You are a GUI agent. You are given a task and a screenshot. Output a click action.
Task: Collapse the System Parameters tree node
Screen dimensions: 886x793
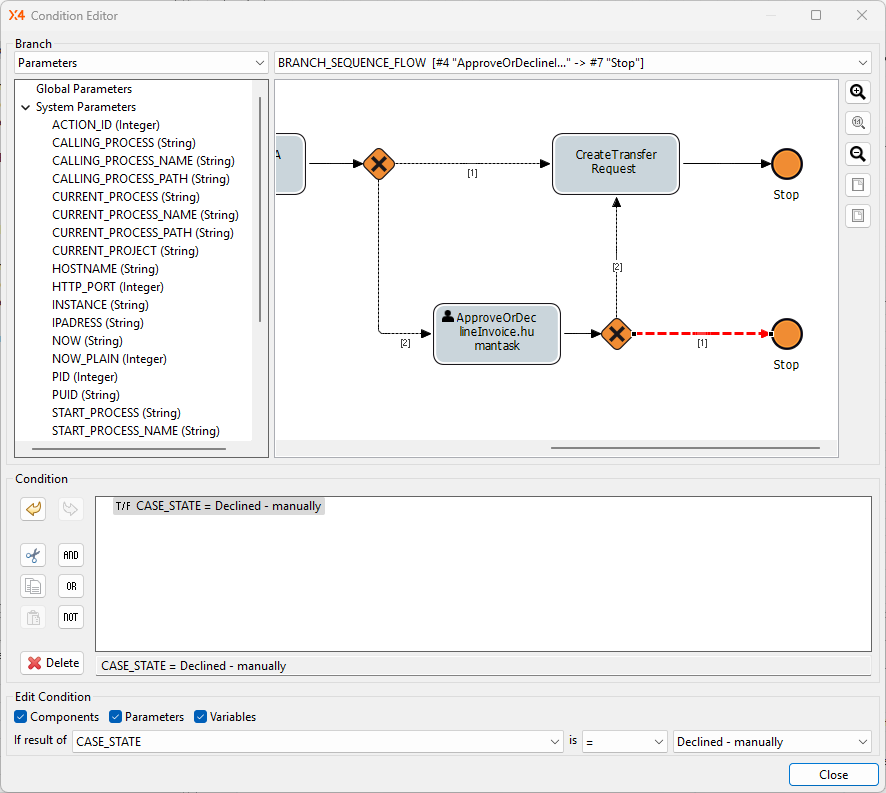pyautogui.click(x=26, y=107)
